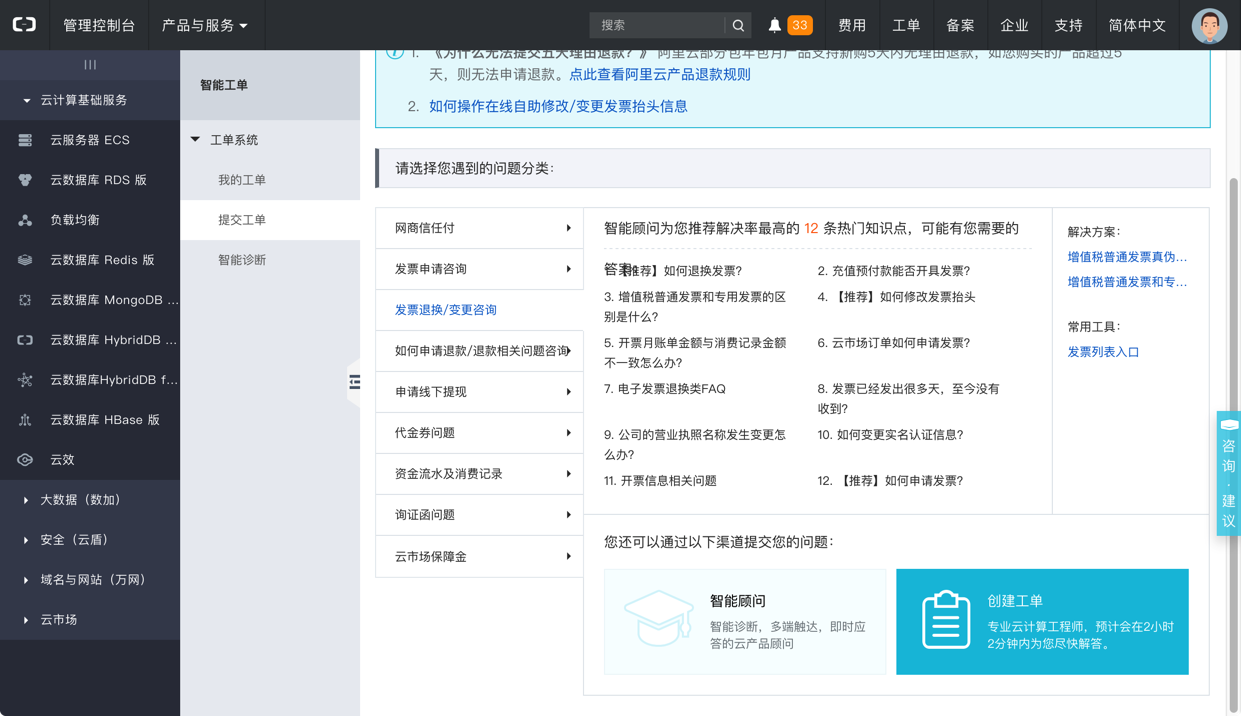
Task: Click the 云数据库 RDS 版 icon
Action: click(25, 180)
